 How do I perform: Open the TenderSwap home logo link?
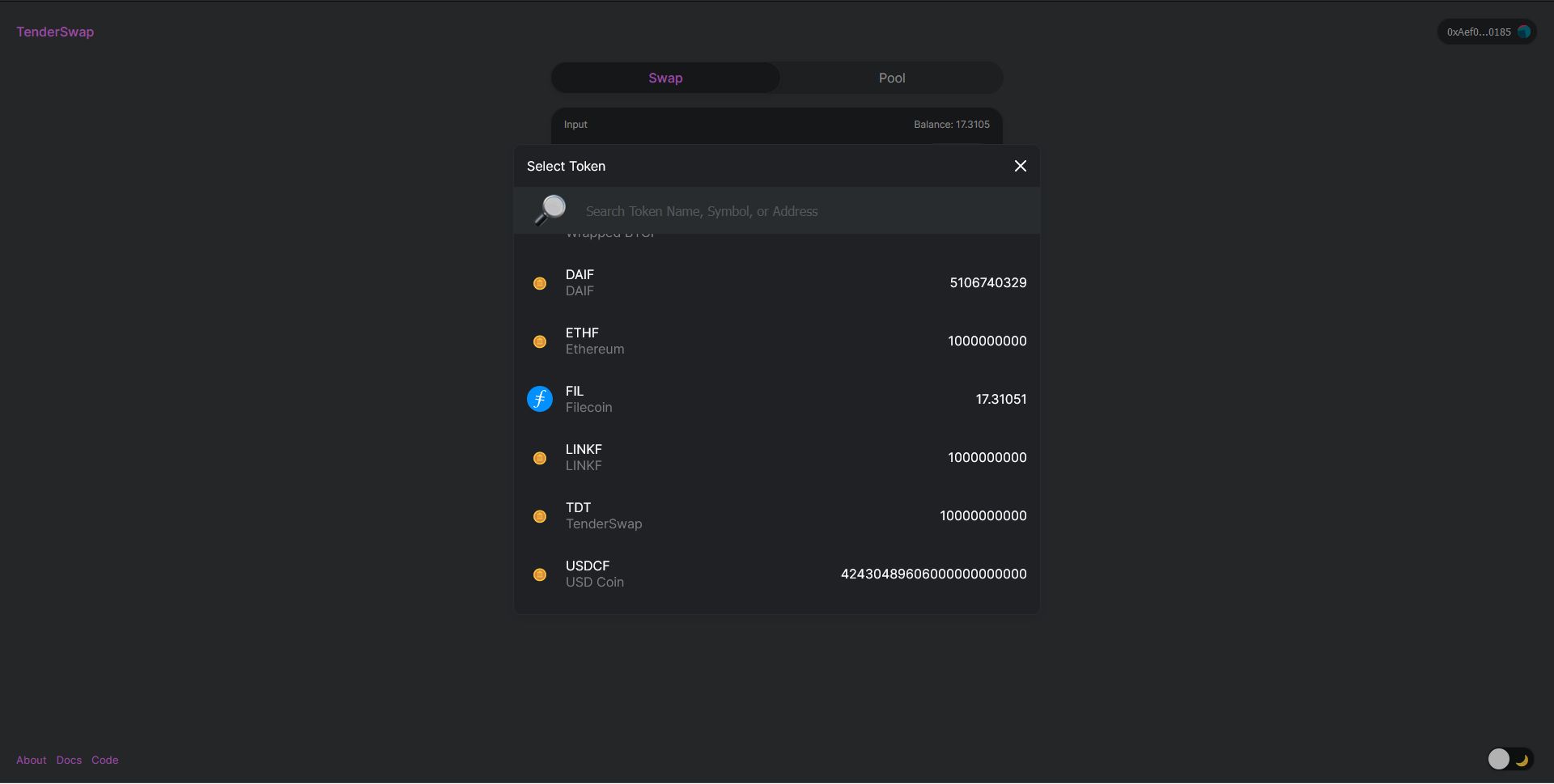tap(55, 32)
